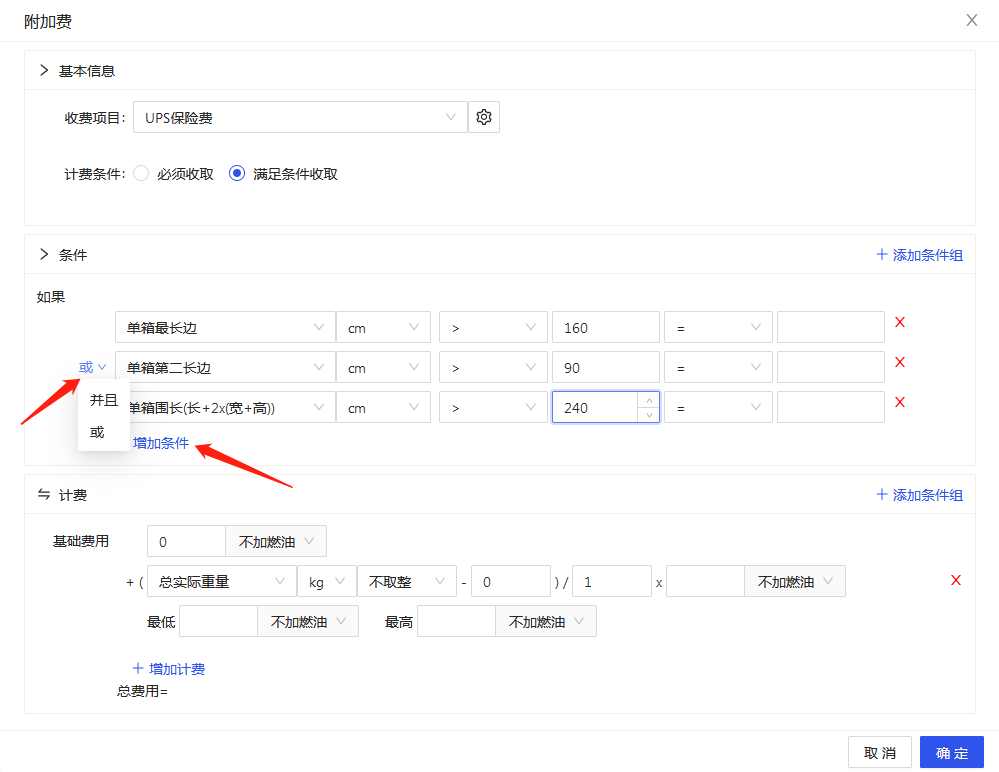Close the 附加费 dialog

point(972,20)
